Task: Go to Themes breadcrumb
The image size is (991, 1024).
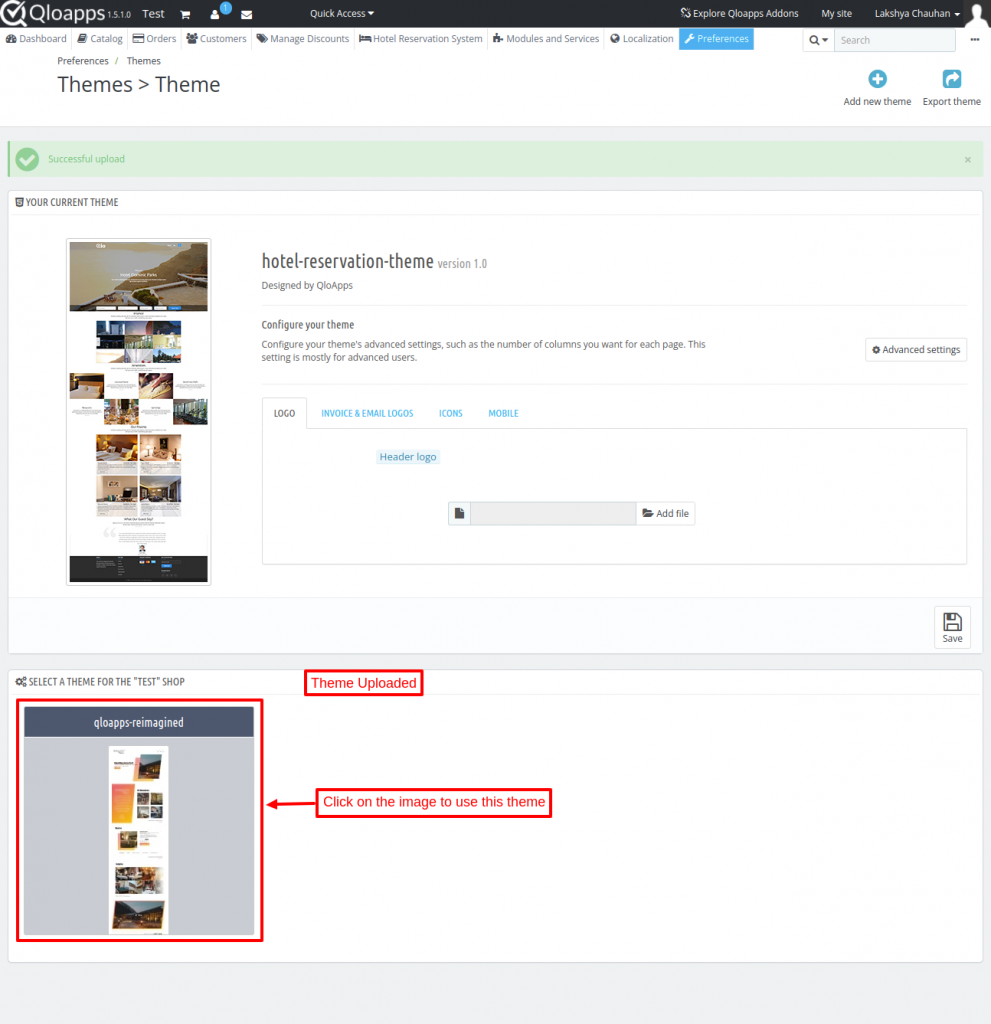Action: 144,61
